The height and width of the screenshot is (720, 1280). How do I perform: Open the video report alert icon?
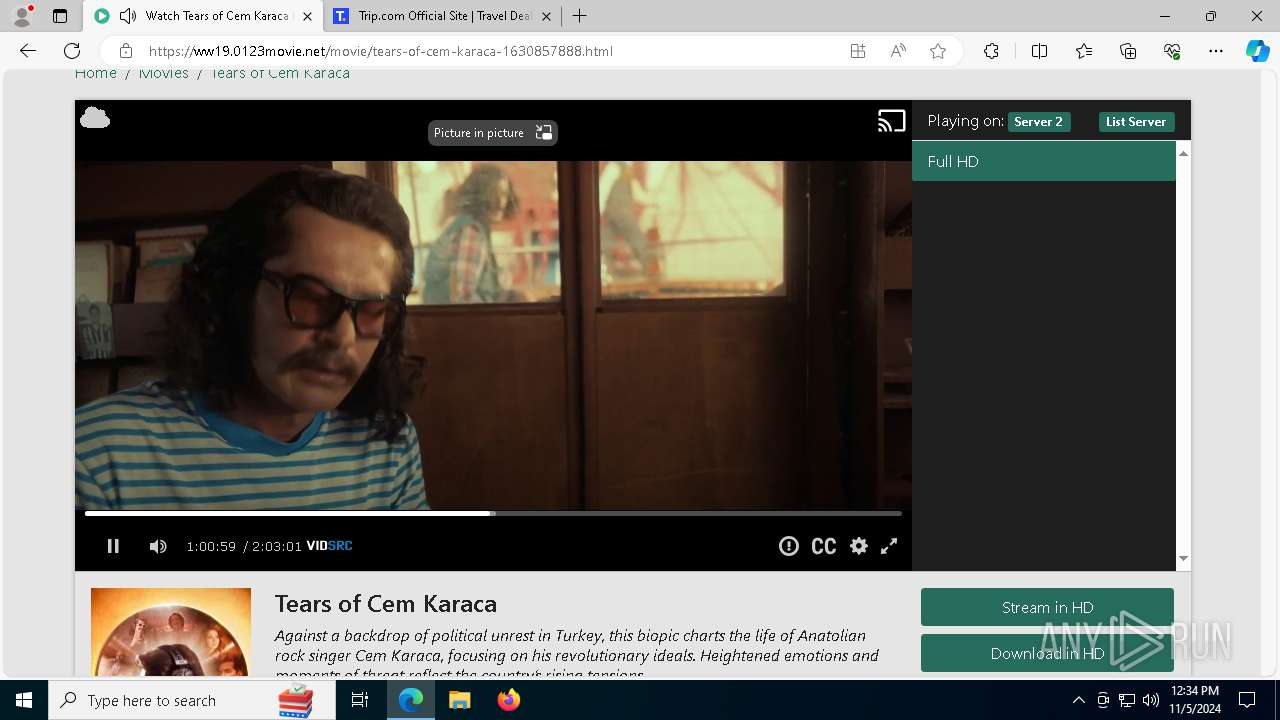pyautogui.click(x=789, y=546)
